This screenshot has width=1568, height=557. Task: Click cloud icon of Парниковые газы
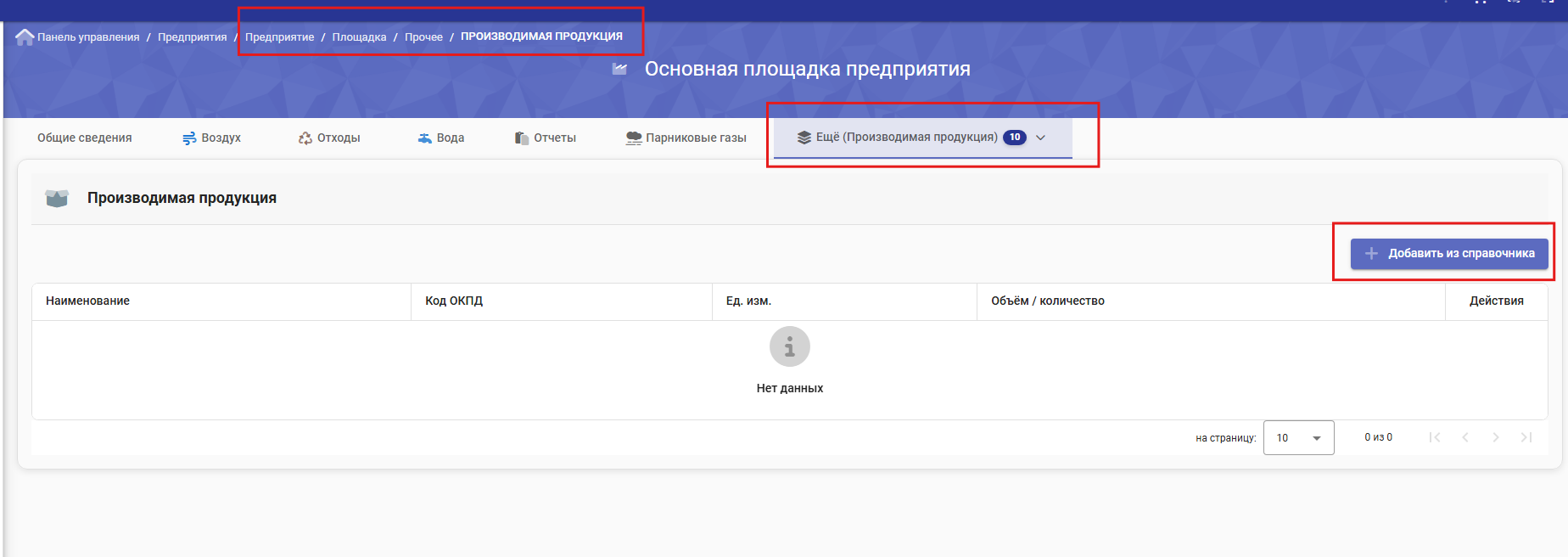634,138
